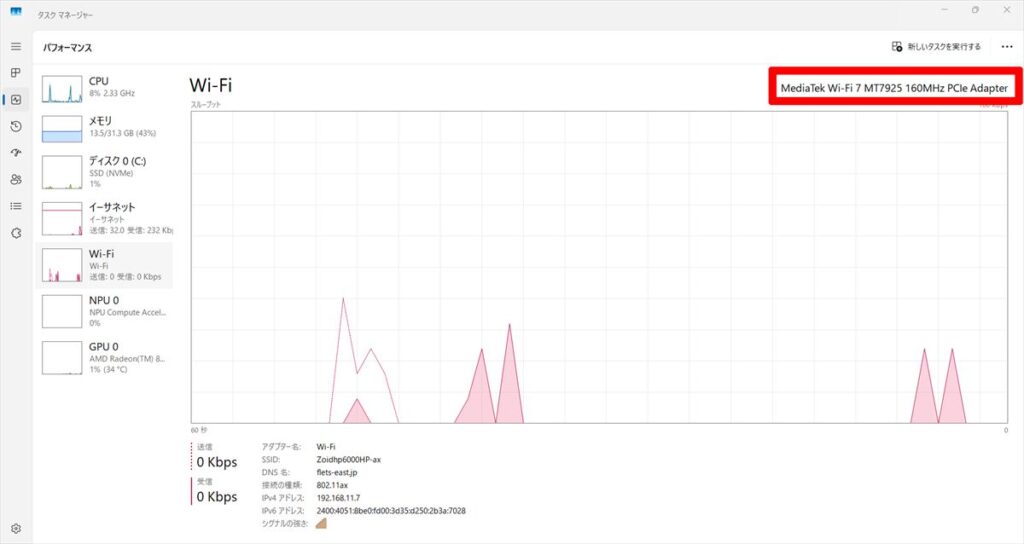The width and height of the screenshot is (1024, 544).
Task: Select イーサネット performance item
Action: (x=104, y=214)
